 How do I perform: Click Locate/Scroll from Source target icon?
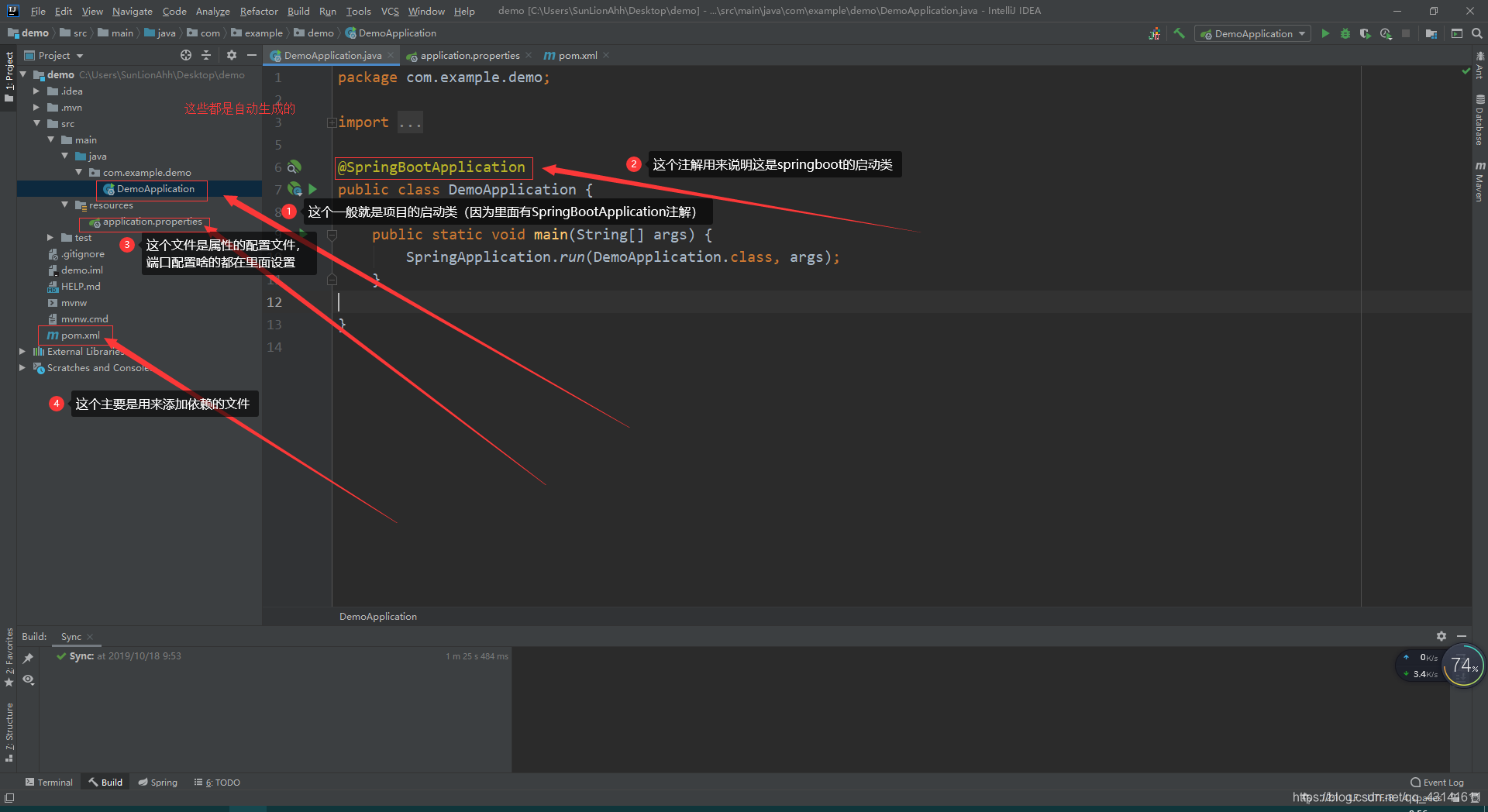186,55
